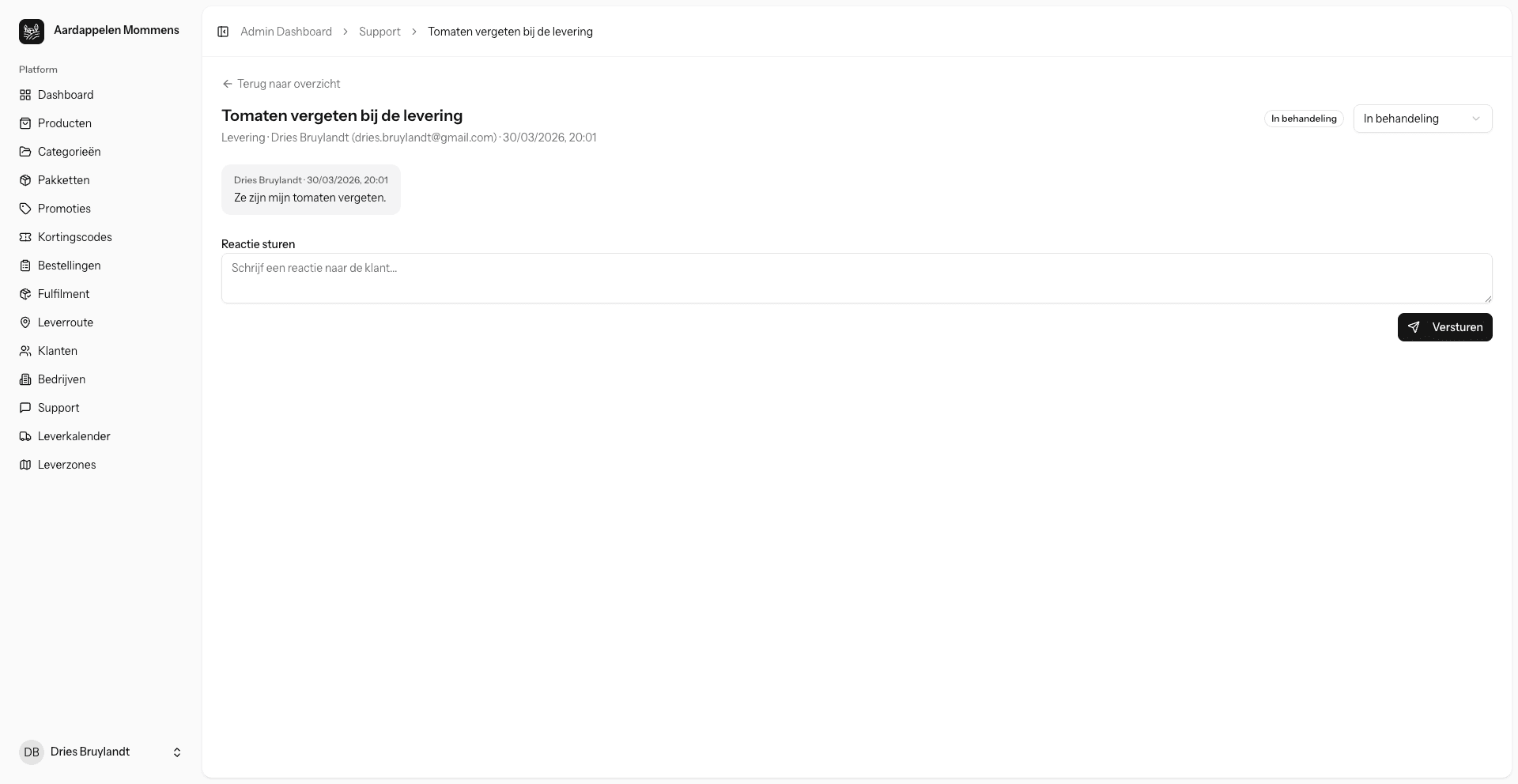Click the Platform section label
Image resolution: width=1518 pixels, height=784 pixels.
pos(38,70)
